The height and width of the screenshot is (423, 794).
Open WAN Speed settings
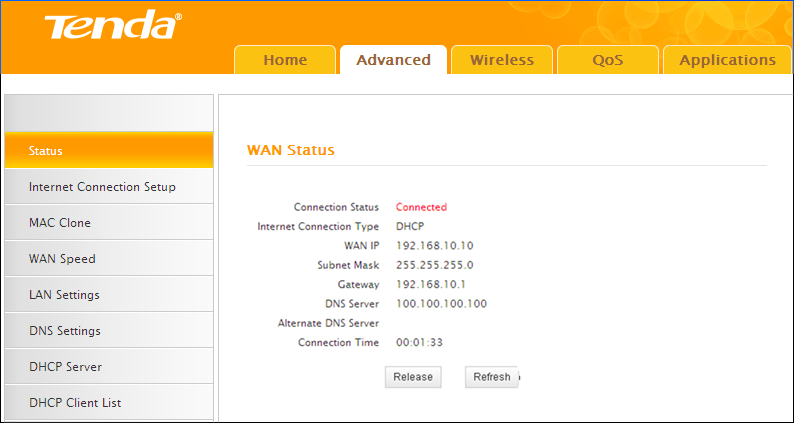pos(108,259)
